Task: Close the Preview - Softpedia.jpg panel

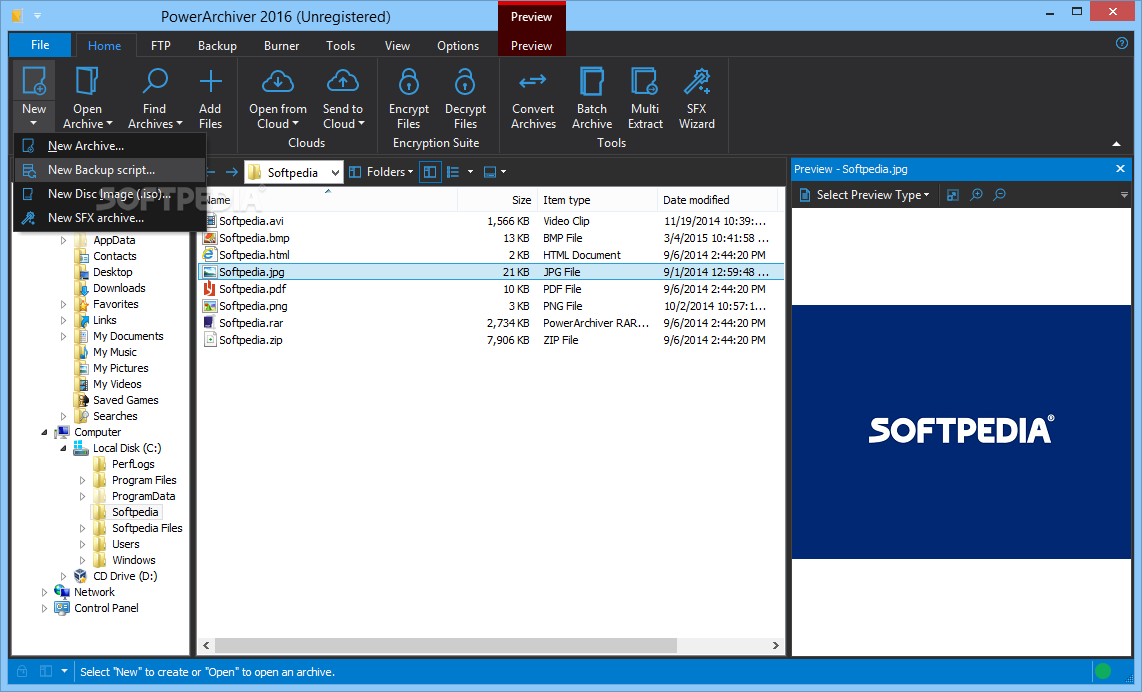Action: tap(1120, 169)
